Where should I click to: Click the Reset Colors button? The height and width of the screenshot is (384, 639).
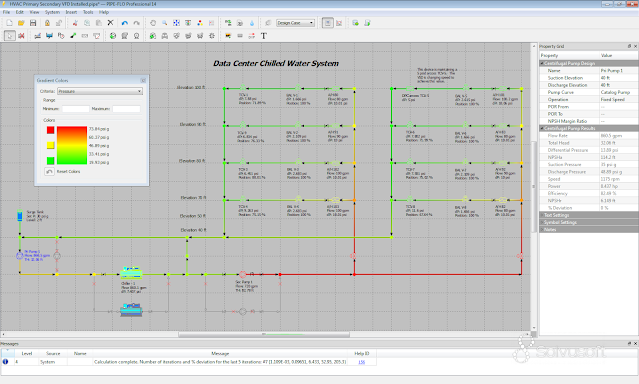coord(49,172)
